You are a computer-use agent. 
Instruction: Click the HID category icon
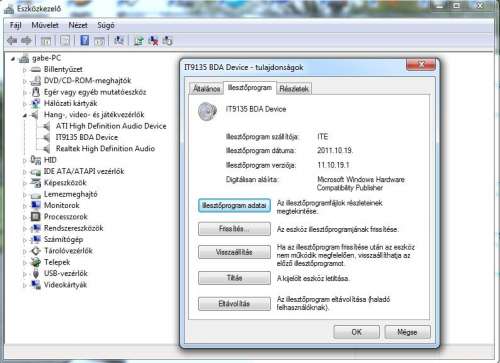point(36,160)
